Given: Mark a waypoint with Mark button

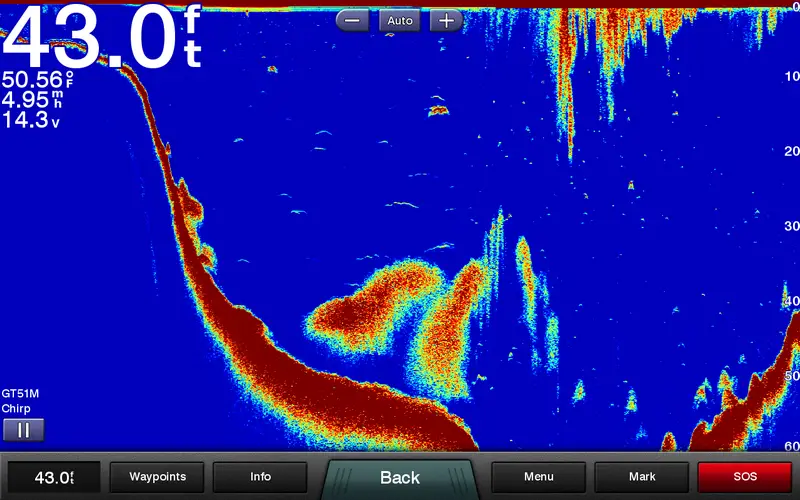Looking at the screenshot, I should (641, 477).
